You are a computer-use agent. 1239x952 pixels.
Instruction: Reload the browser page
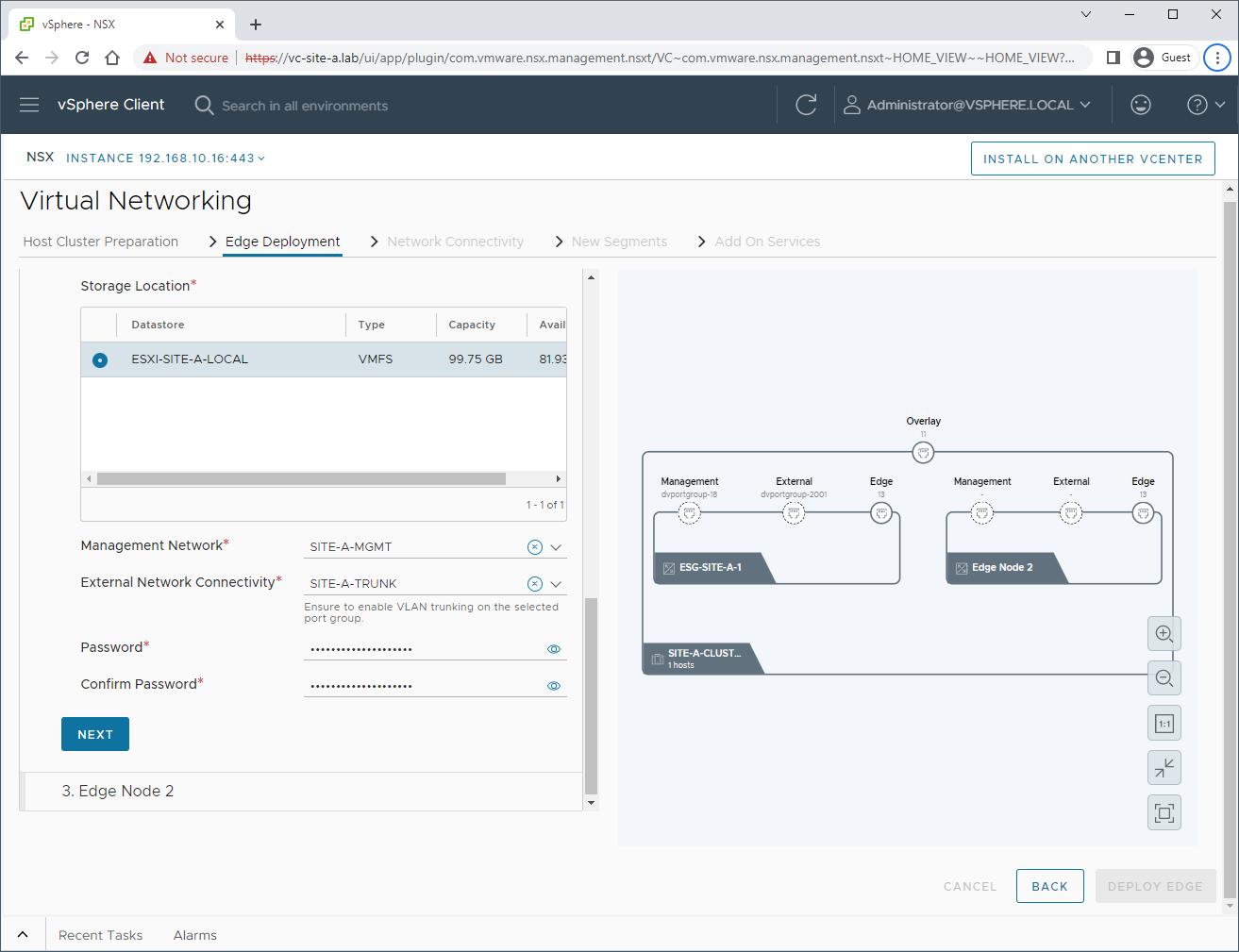(x=82, y=58)
